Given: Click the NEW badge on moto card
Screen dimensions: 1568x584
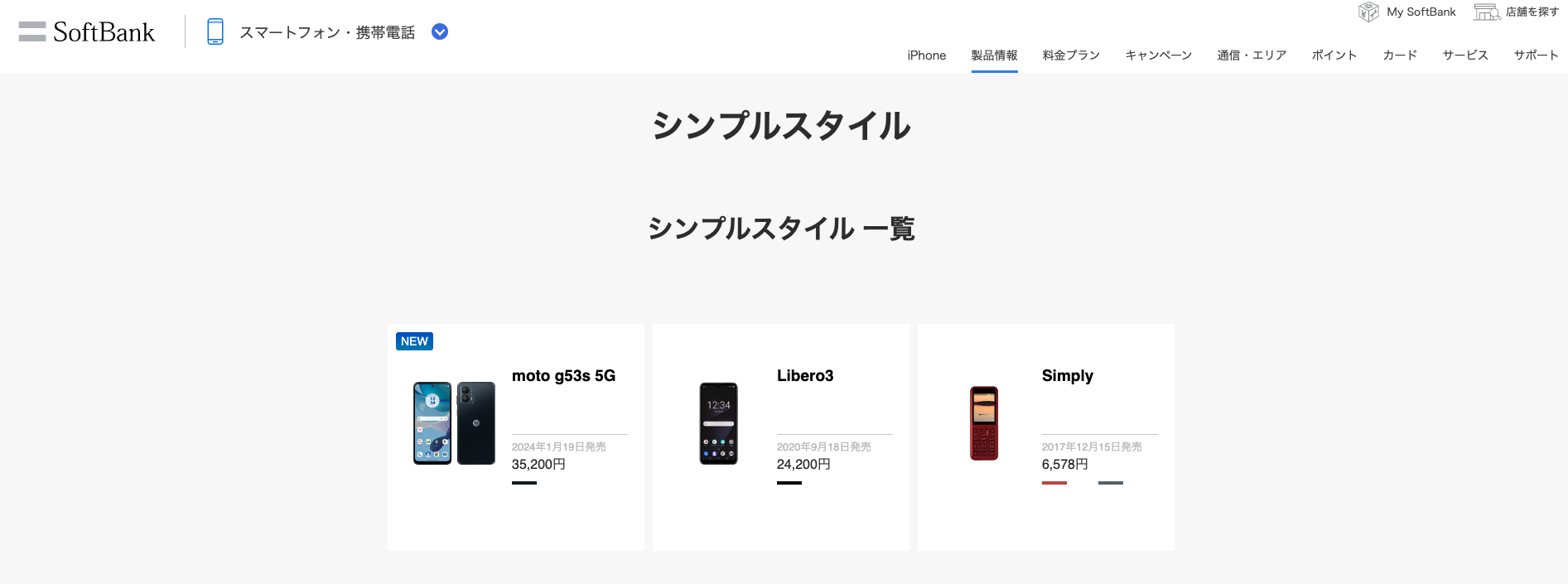Looking at the screenshot, I should coord(414,341).
